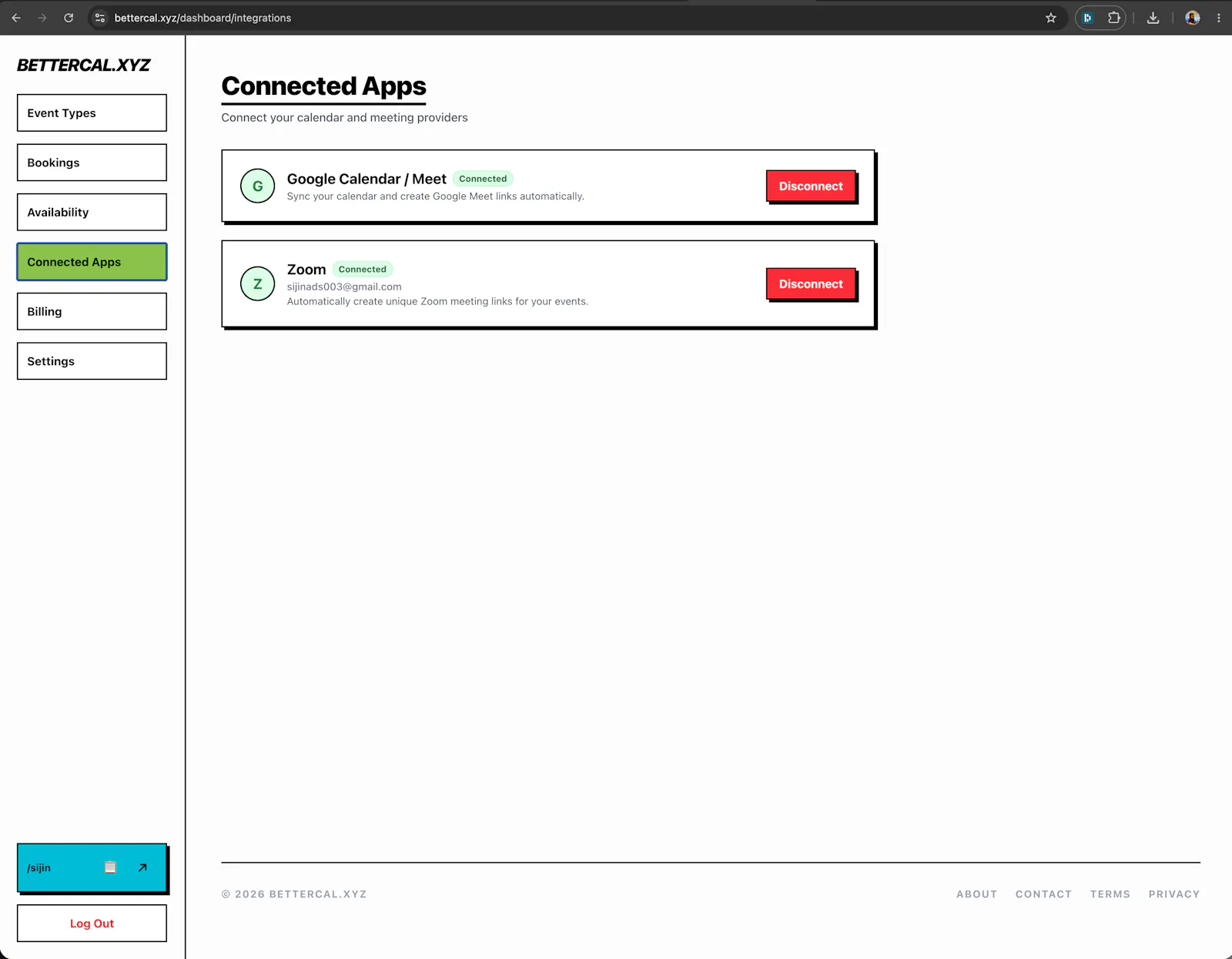1232x959 pixels.
Task: Open the browser profile avatar
Action: 1193,18
